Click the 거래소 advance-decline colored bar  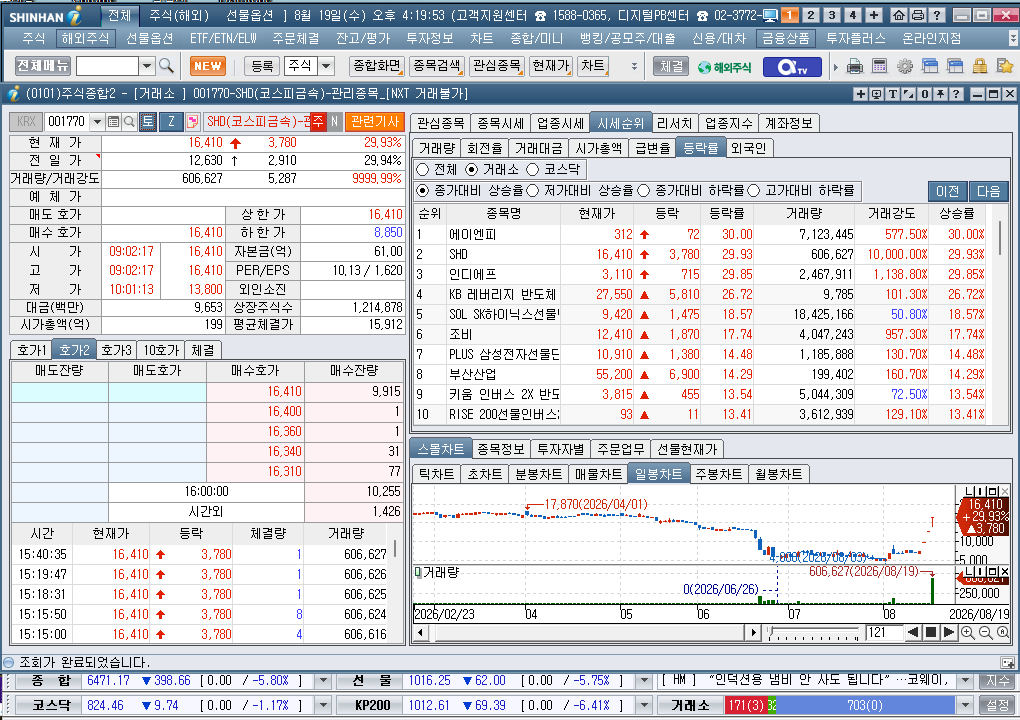[839, 705]
